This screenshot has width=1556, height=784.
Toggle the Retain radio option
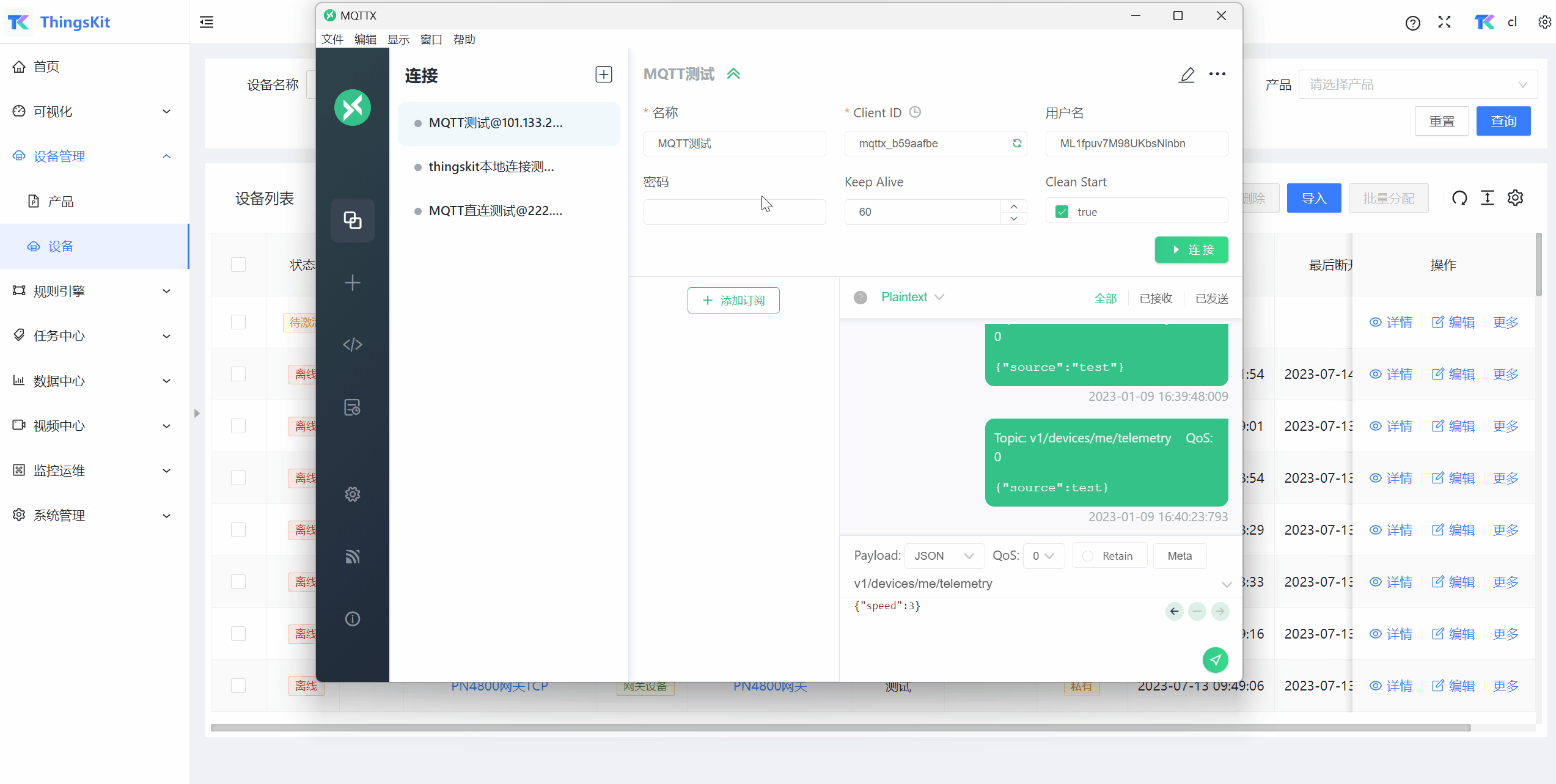click(x=1088, y=556)
